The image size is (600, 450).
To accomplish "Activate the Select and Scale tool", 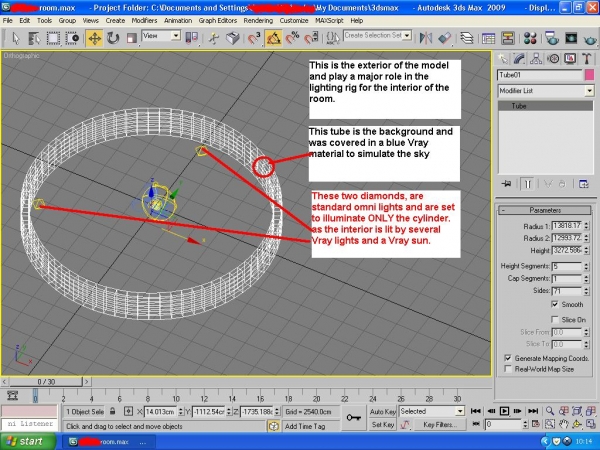I will [x=132, y=38].
